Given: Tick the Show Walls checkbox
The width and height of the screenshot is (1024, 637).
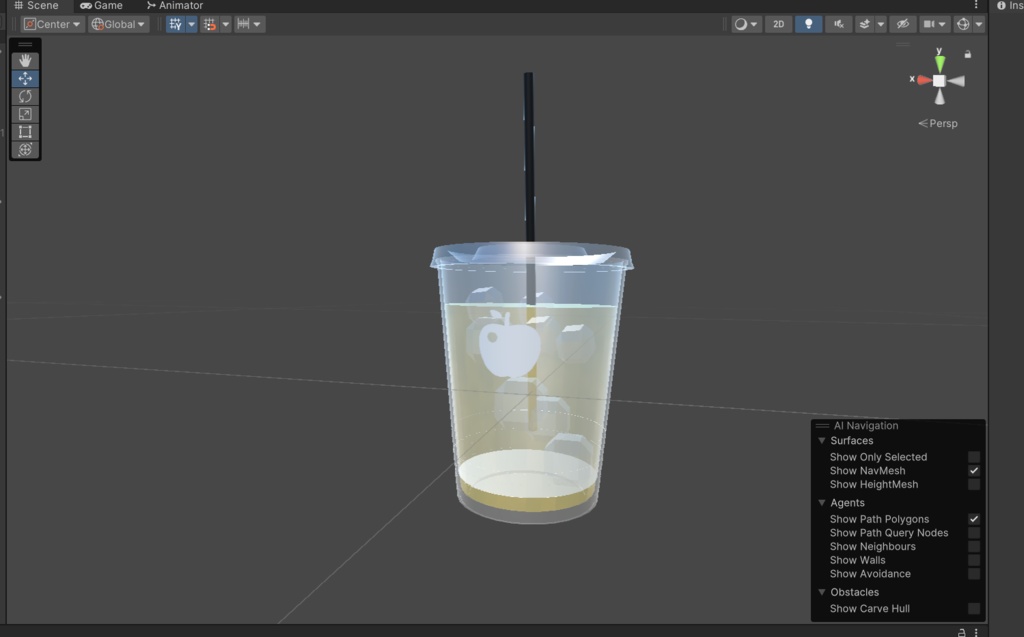Looking at the screenshot, I should (x=974, y=560).
